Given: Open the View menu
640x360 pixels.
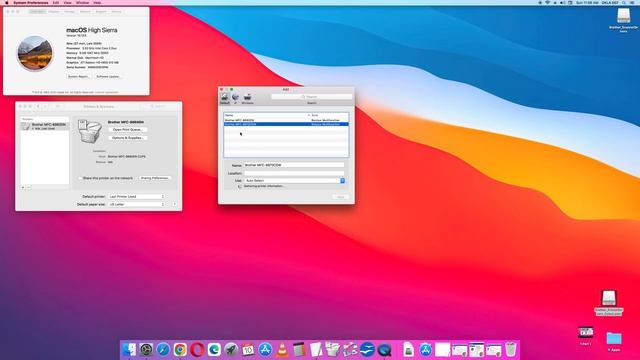Looking at the screenshot, I should tap(67, 2).
